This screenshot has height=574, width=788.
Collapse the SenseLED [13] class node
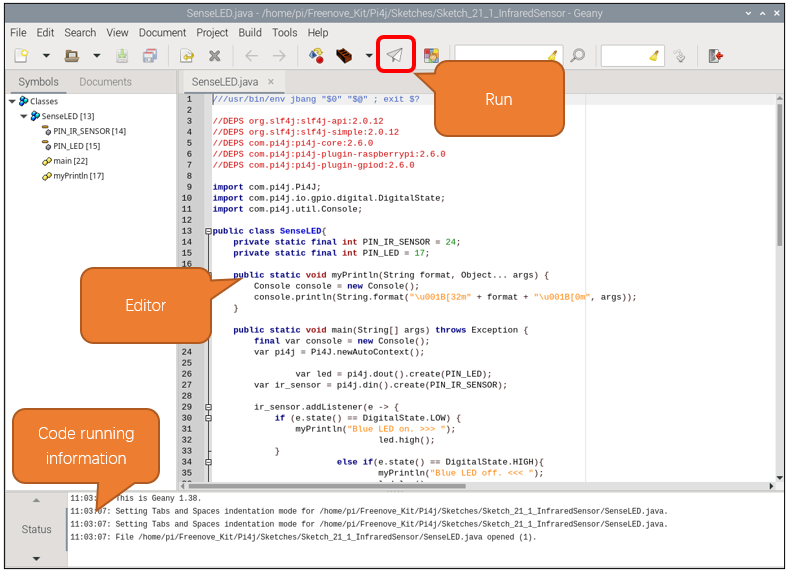pyautogui.click(x=24, y=116)
